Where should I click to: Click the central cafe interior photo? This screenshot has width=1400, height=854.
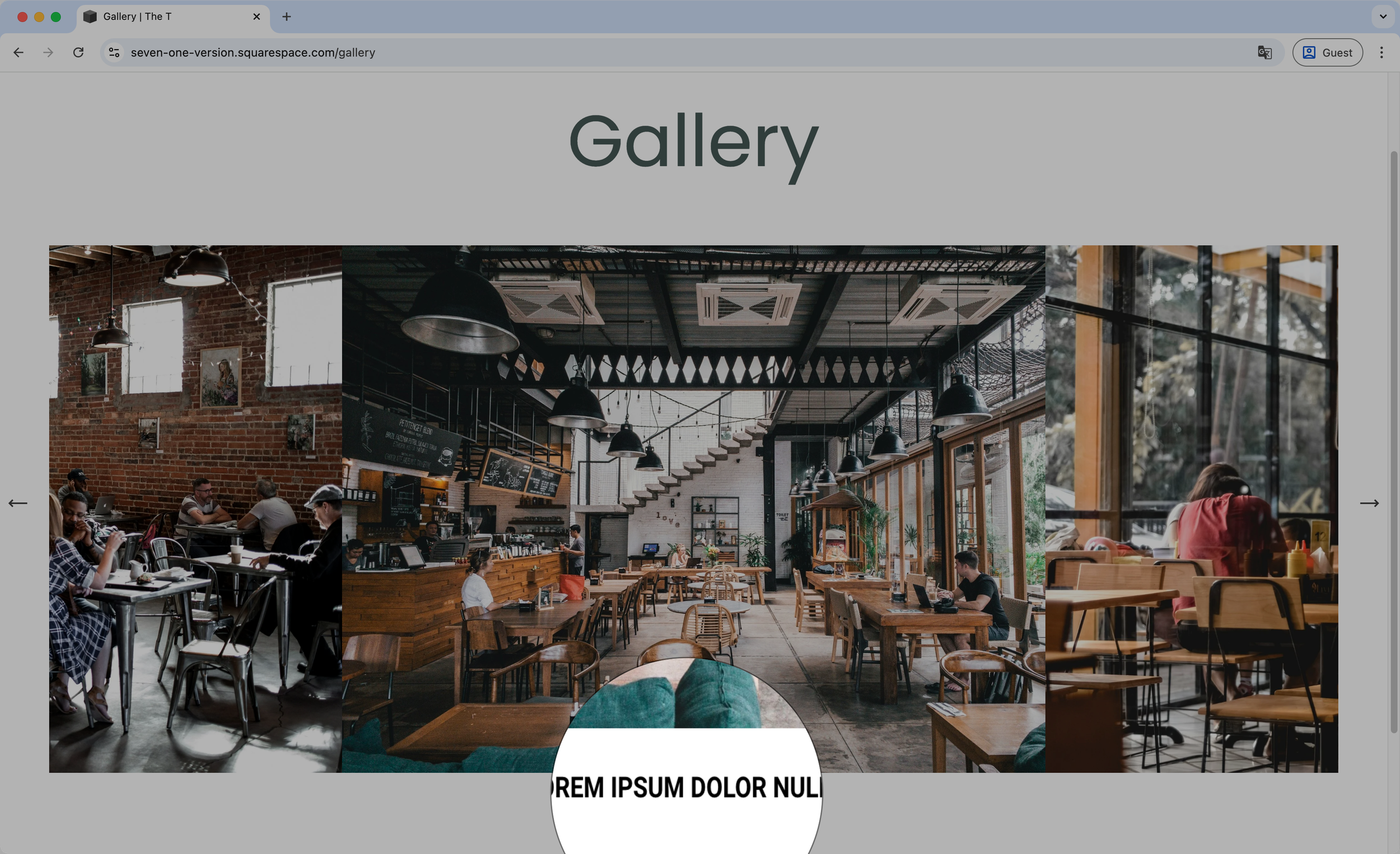(693, 455)
